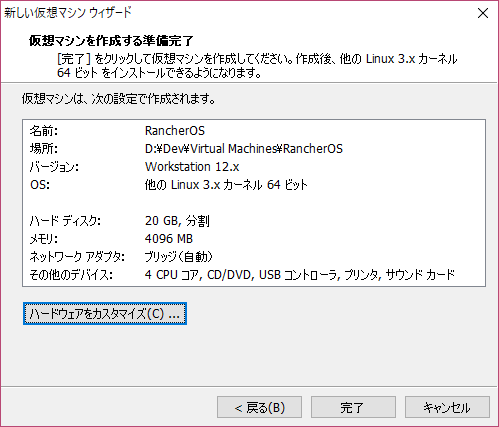Viewport: 499px width, 427px height.
Task: Click the 新しい仮想マシン ウィザード title bar text
Action: coord(68,13)
